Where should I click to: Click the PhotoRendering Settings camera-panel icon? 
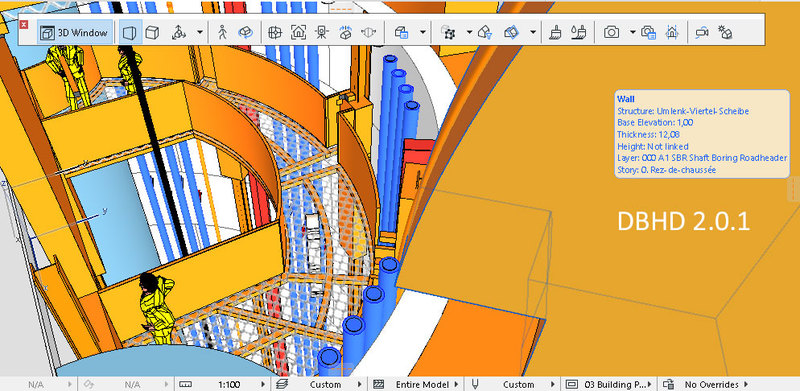[x=648, y=33]
